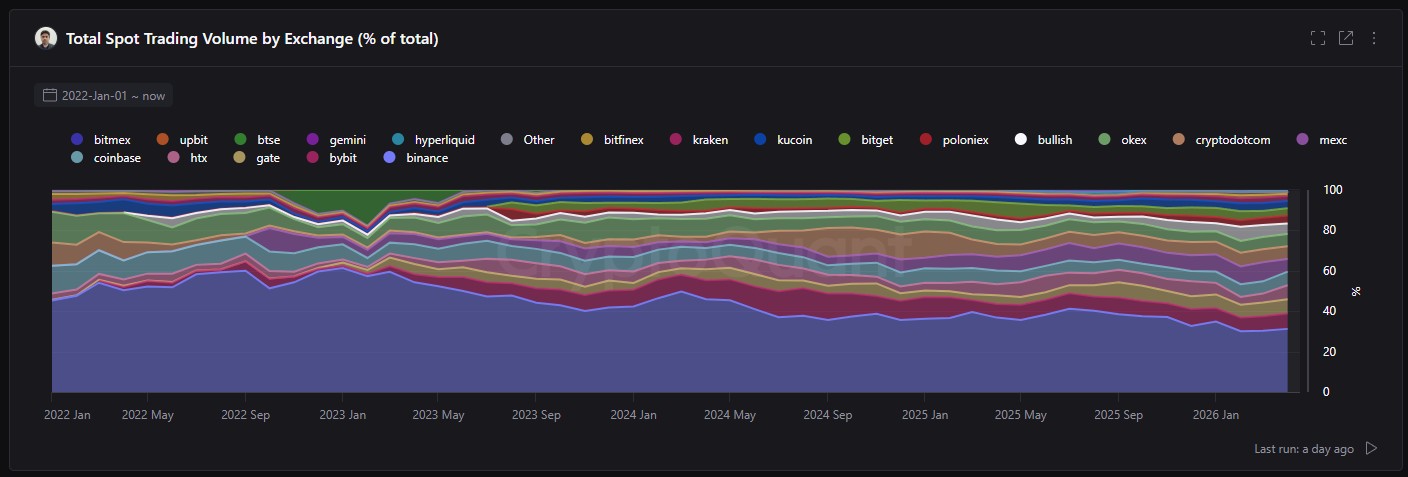
Task: Click the fullscreen expand icon
Action: tap(1317, 38)
